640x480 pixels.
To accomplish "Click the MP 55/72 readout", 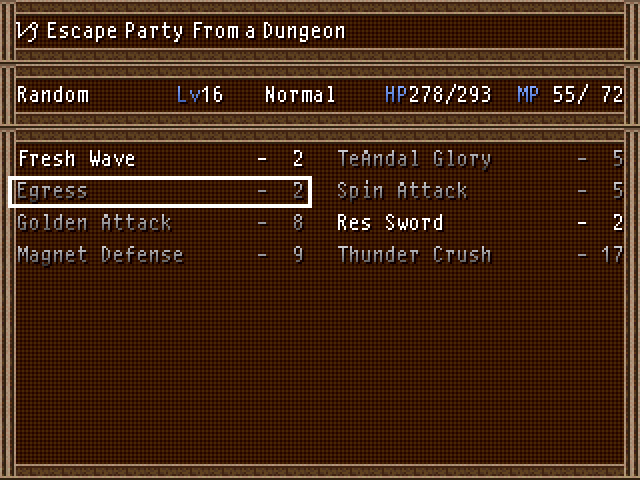I will click(x=570, y=95).
